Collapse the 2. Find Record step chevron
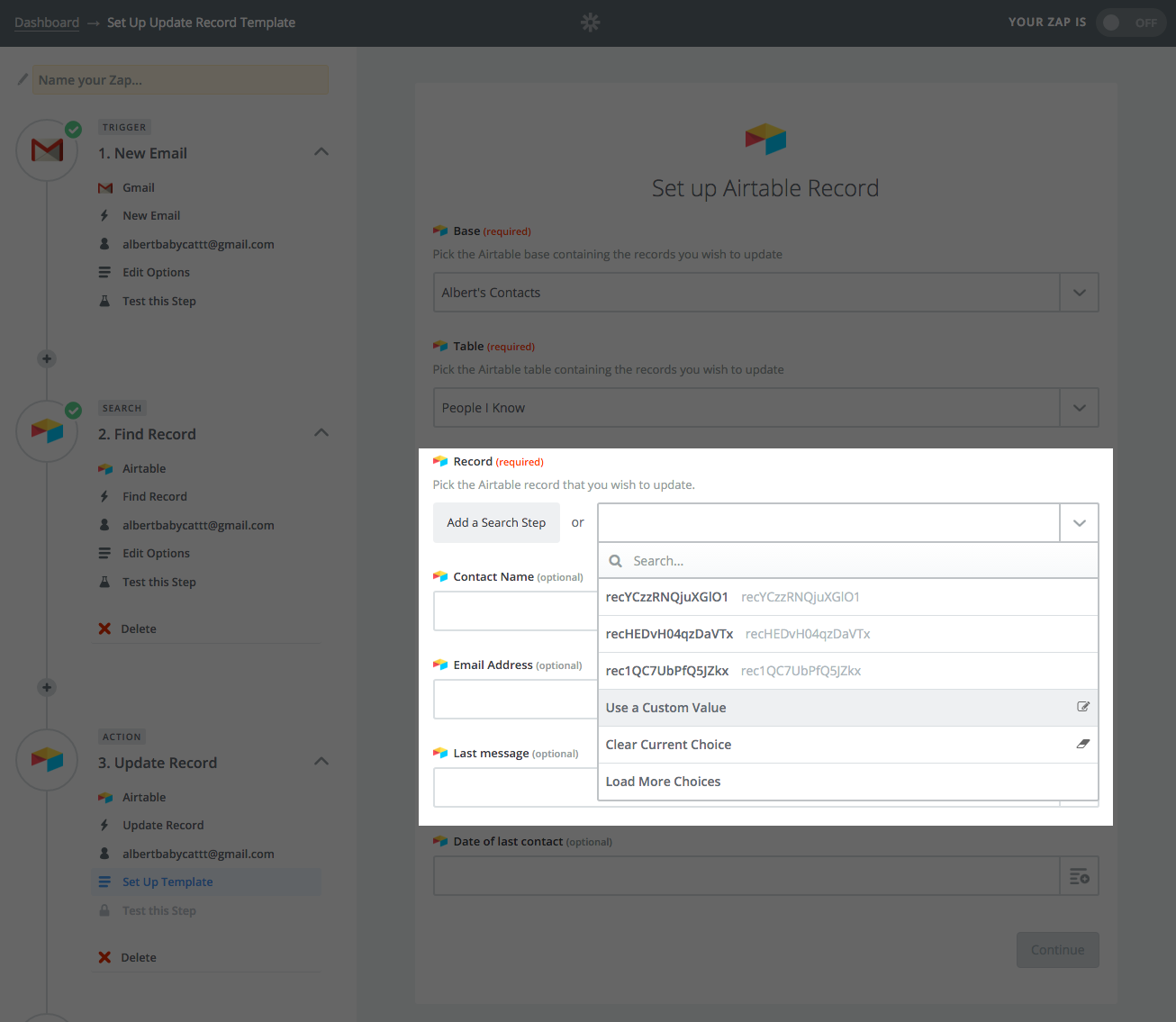Viewport: 1176px width, 1022px height. pyautogui.click(x=321, y=433)
